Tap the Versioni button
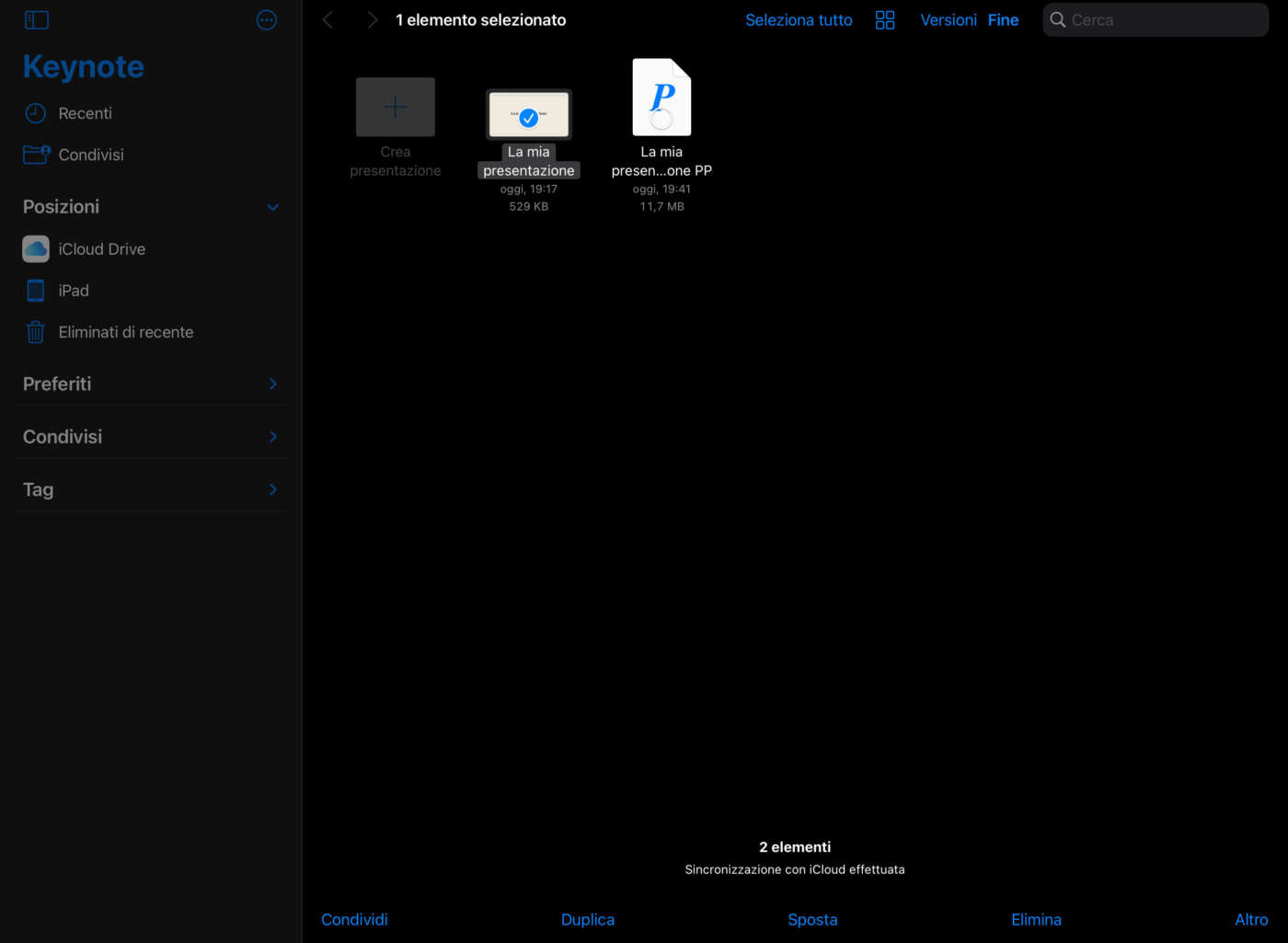This screenshot has height=943, width=1288. pos(949,19)
